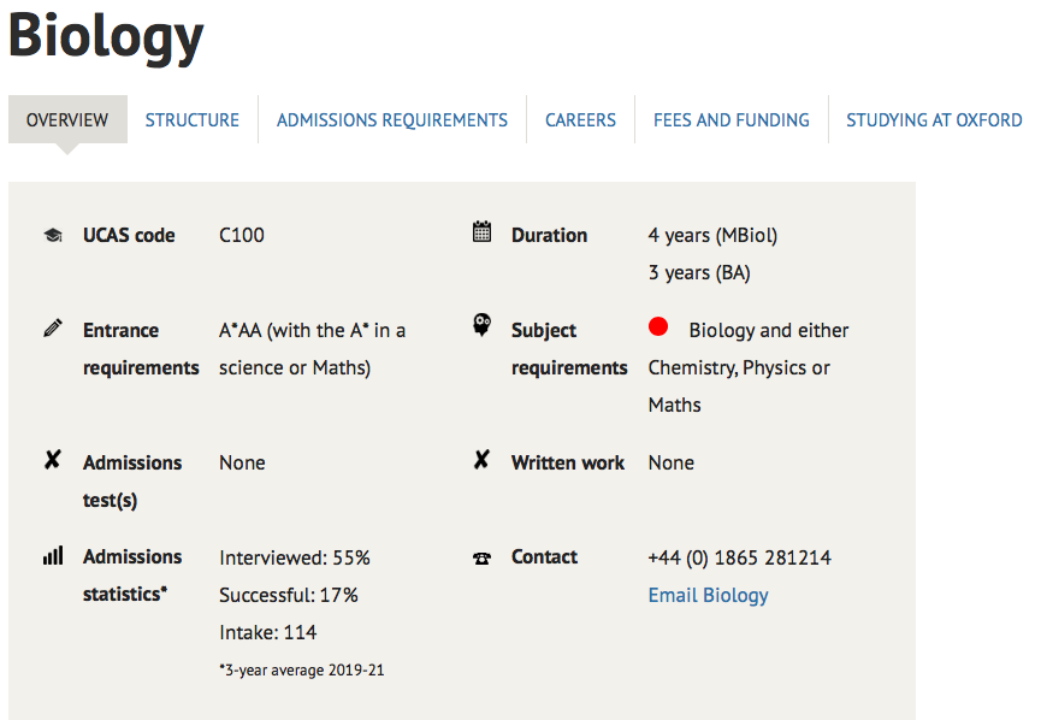The width and height of the screenshot is (1053, 720).
Task: Click the head icon beside Subject requirements
Action: (x=482, y=324)
